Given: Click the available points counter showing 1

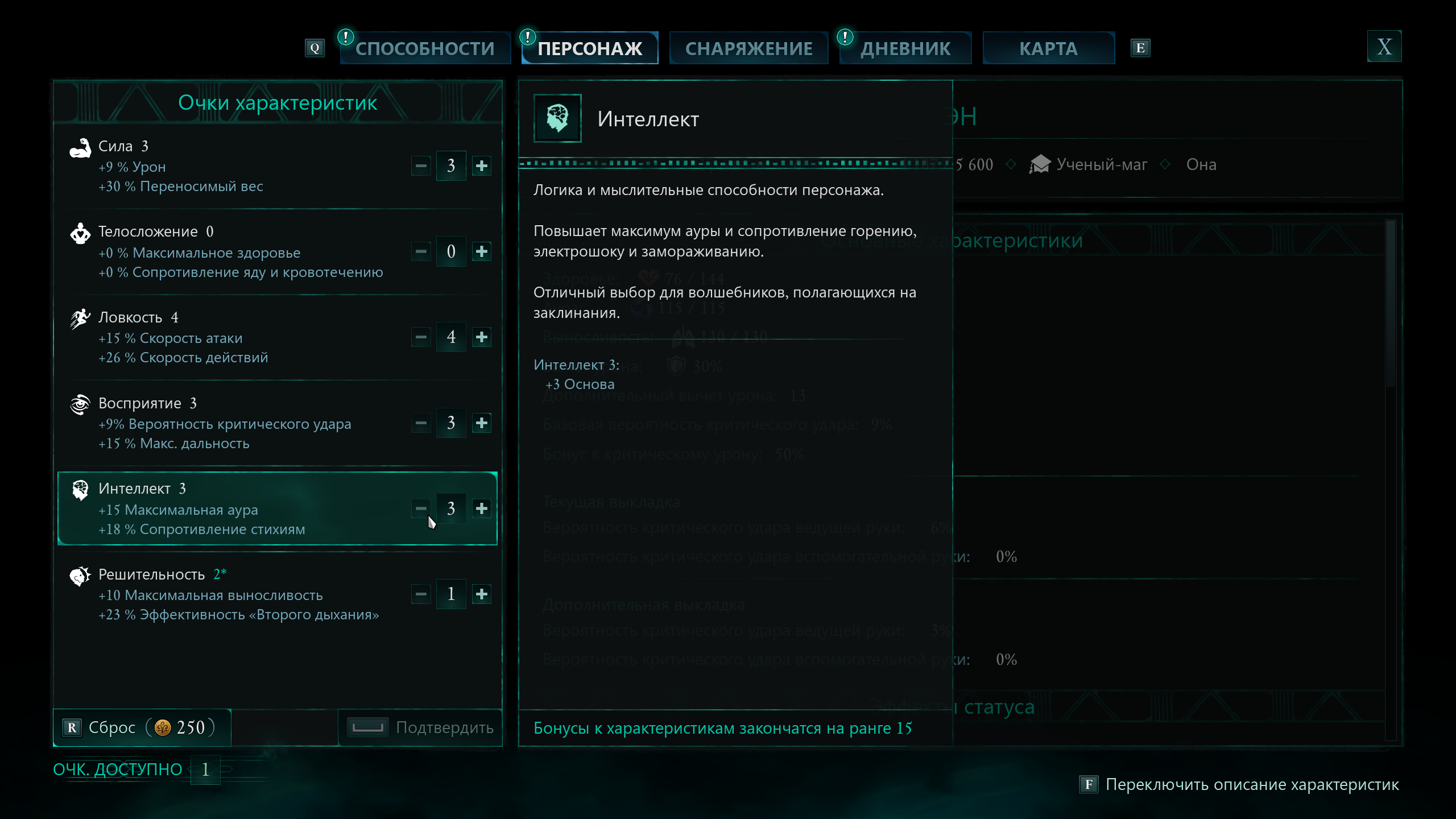Looking at the screenshot, I should pyautogui.click(x=205, y=770).
